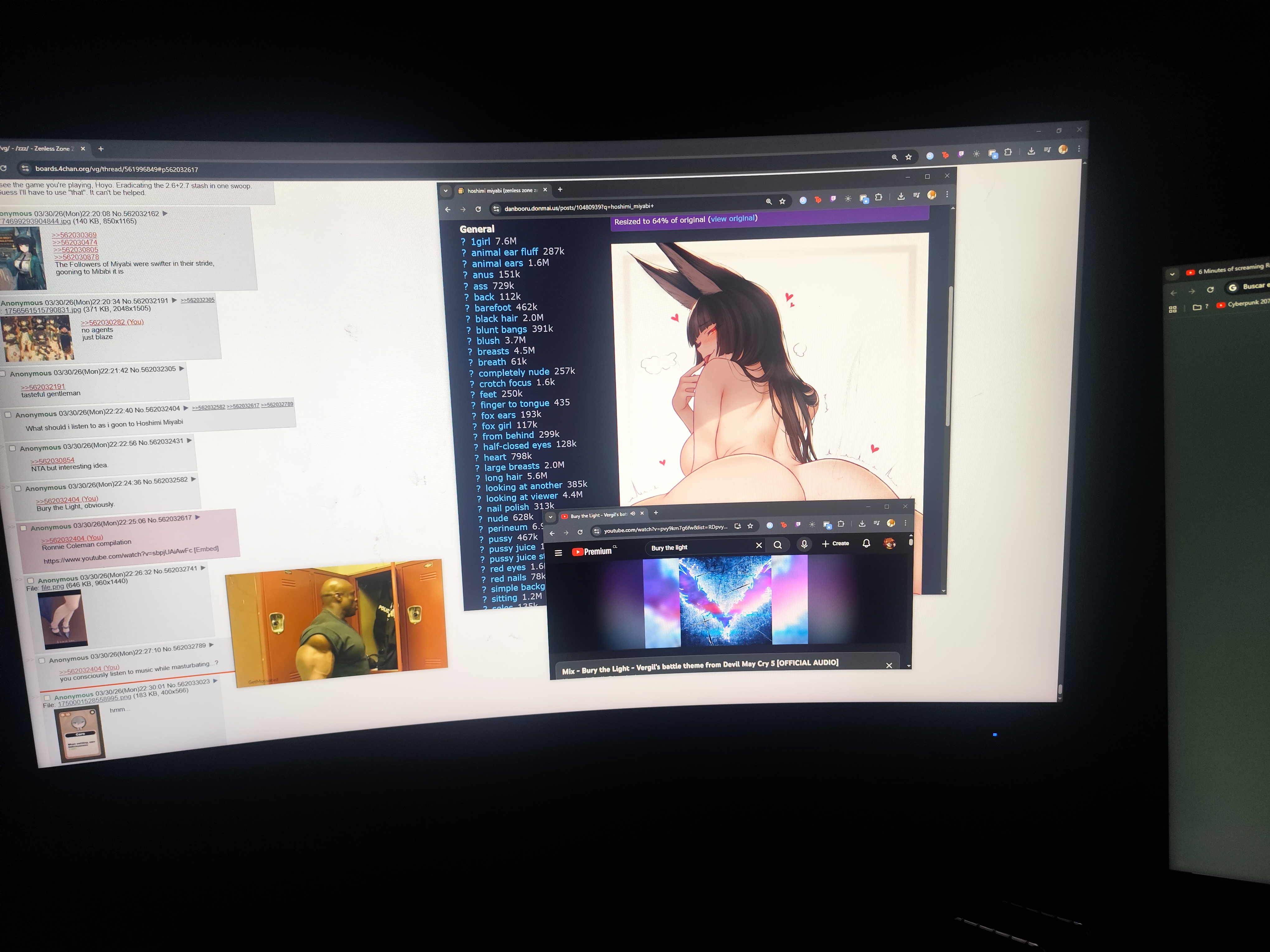Click the 'view original' link
The width and height of the screenshot is (1270, 952).
pos(733,219)
